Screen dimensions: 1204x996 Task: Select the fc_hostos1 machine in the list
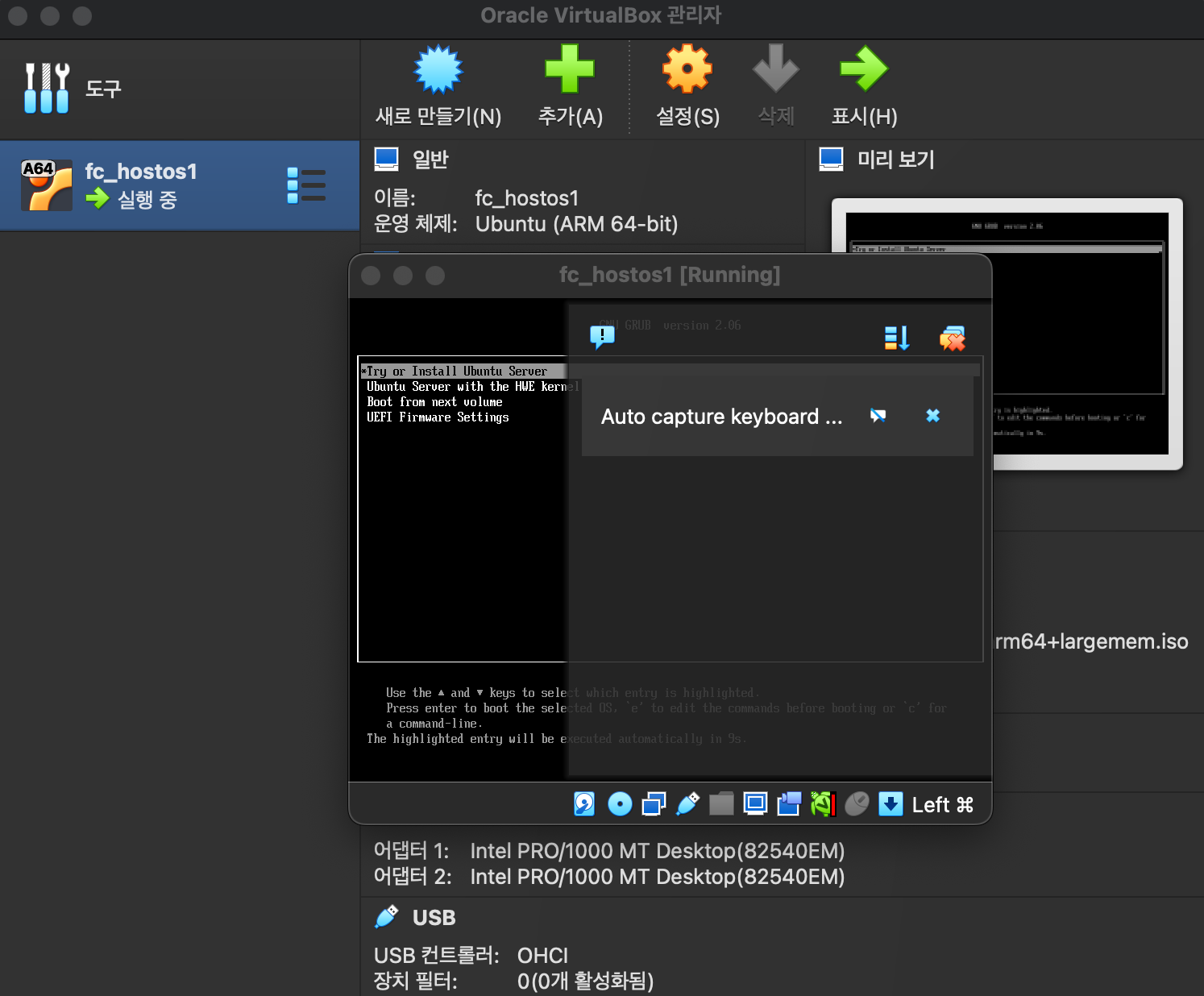180,185
